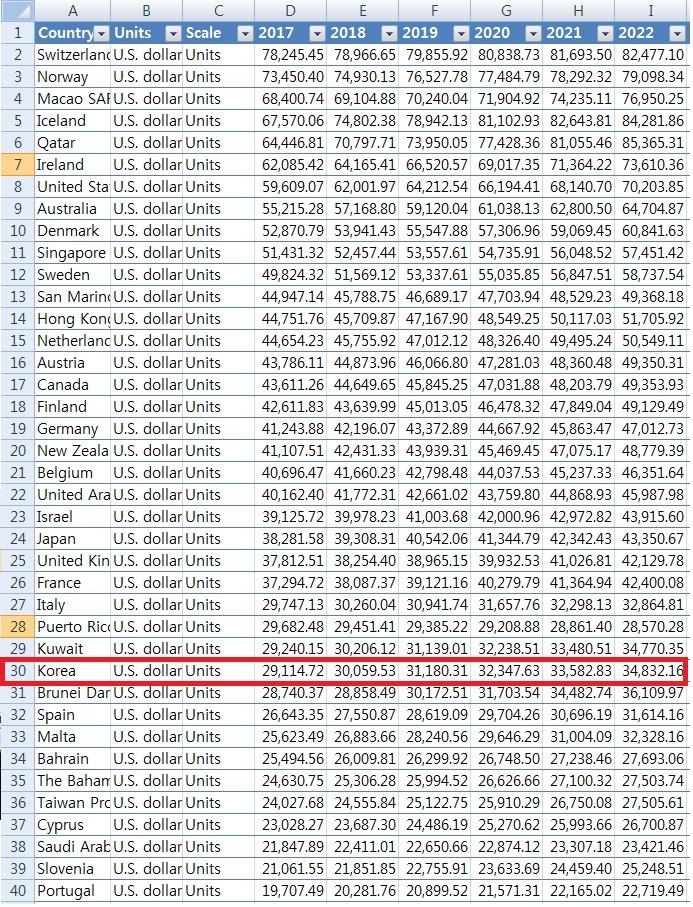The image size is (693, 907).
Task: Click the Germany country cell
Action: pos(73,429)
